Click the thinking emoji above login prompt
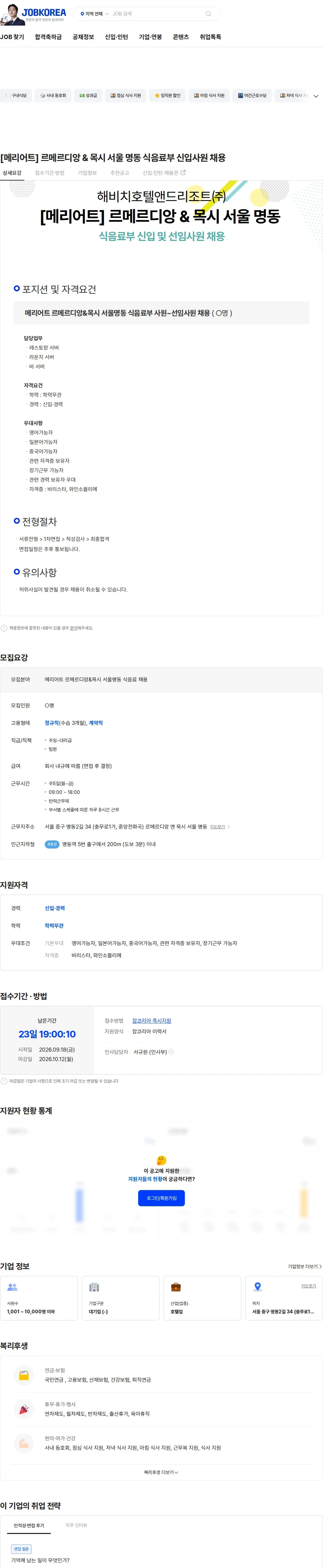Screen dimensions: 323x1568 [161, 1161]
